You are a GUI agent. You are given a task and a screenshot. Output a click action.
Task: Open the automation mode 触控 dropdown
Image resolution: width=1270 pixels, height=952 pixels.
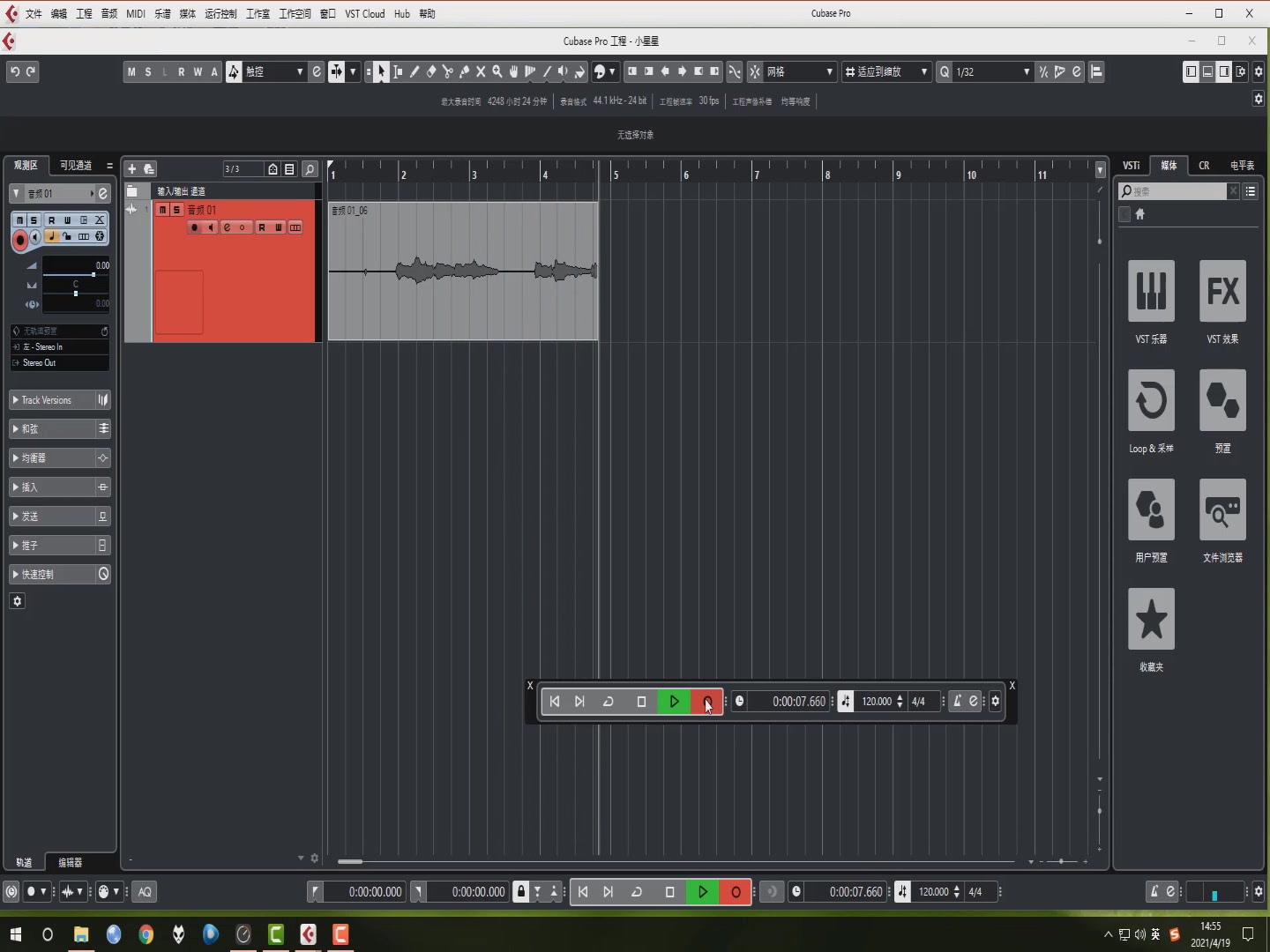tap(274, 71)
